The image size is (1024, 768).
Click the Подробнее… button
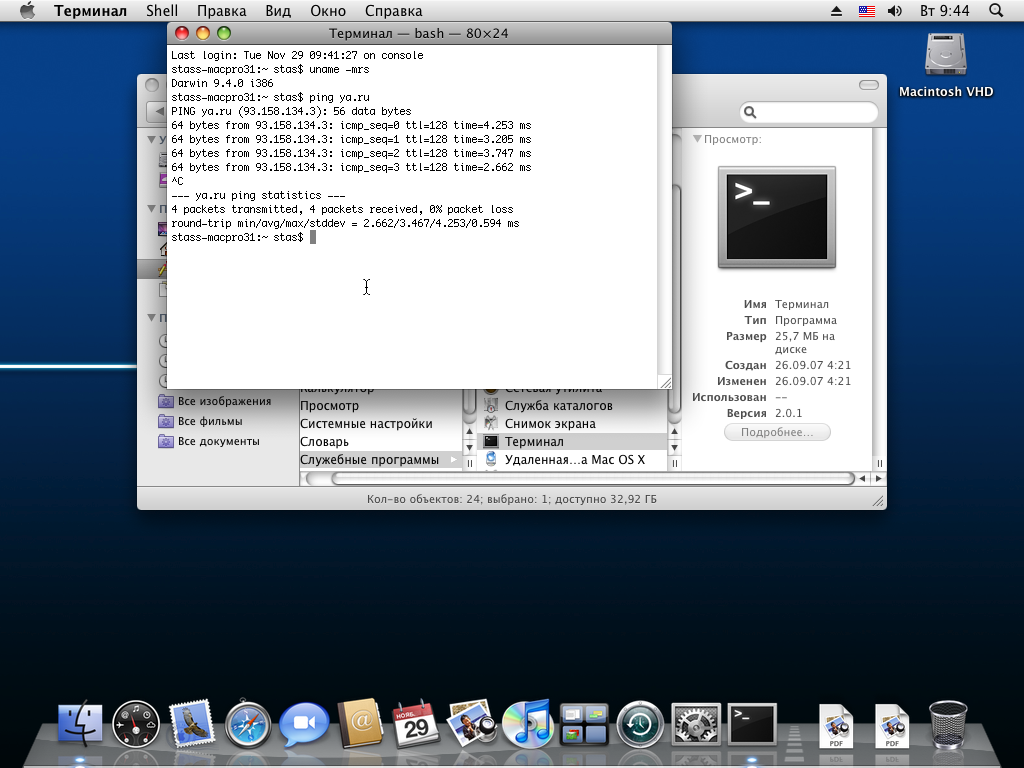pos(777,433)
